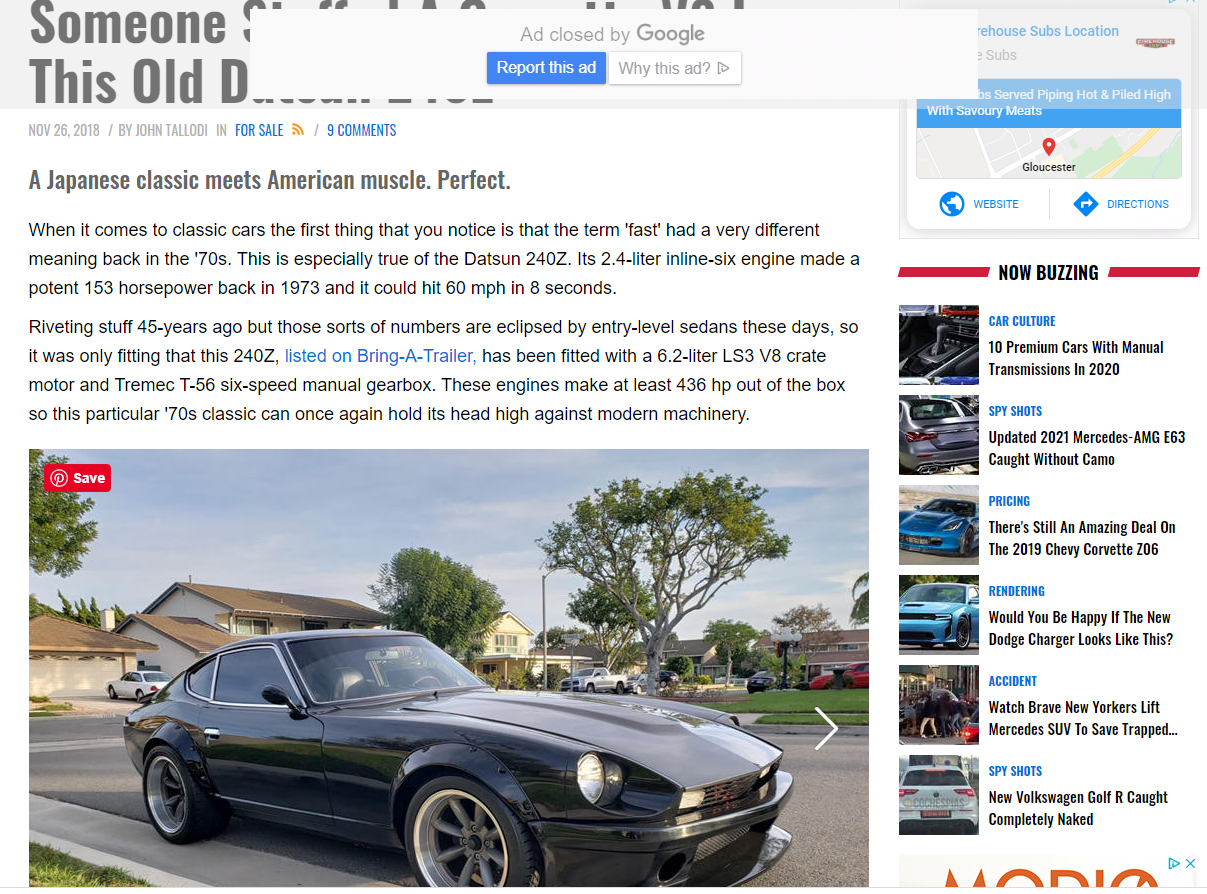Click the Why this ad? button
This screenshot has width=1207, height=894.
point(674,68)
